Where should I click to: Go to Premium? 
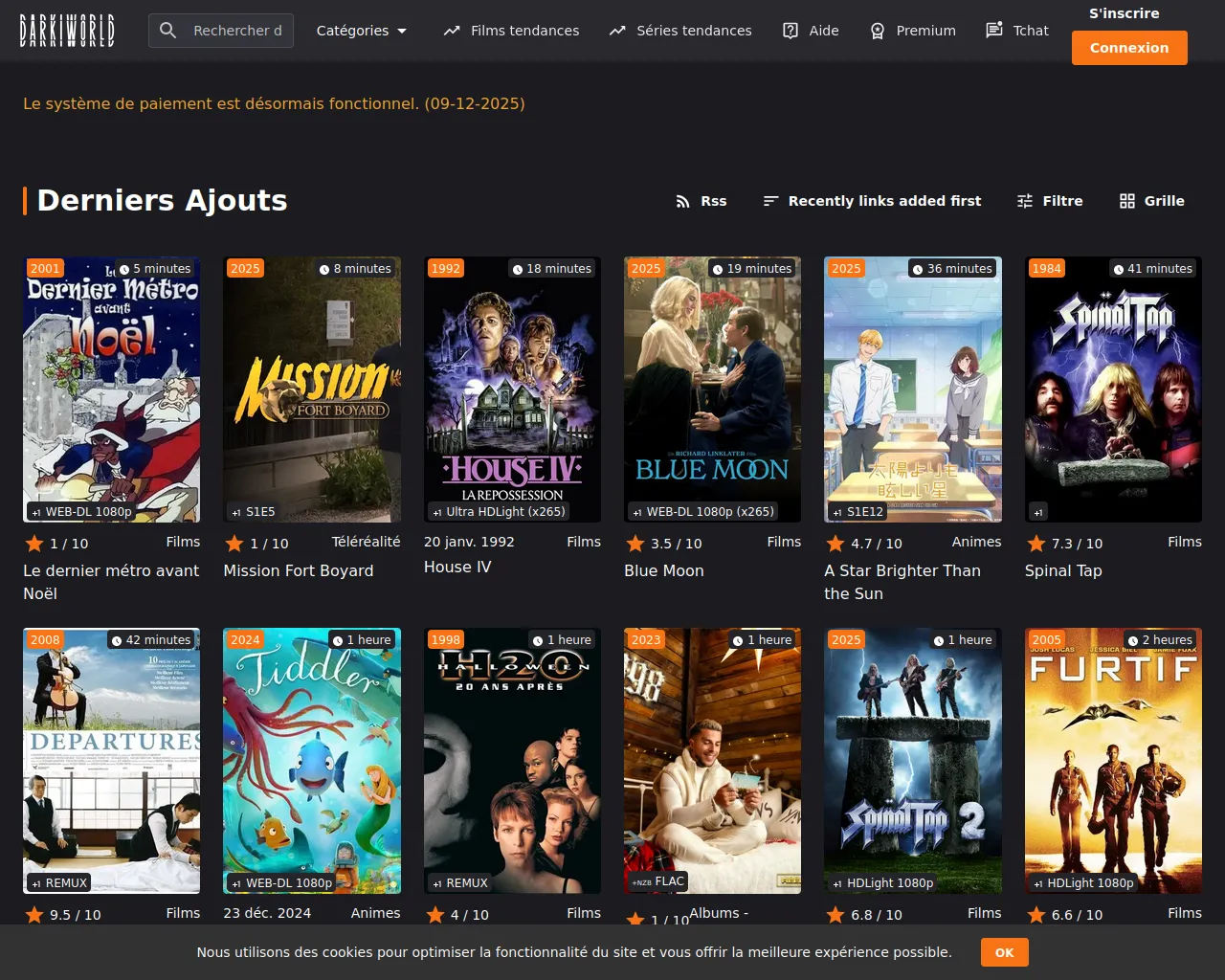click(x=912, y=31)
